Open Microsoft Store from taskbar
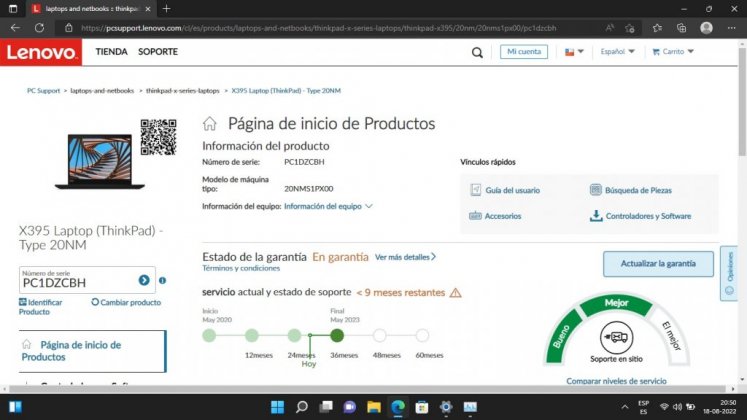This screenshot has height=420, width=747. pyautogui.click(x=422, y=407)
